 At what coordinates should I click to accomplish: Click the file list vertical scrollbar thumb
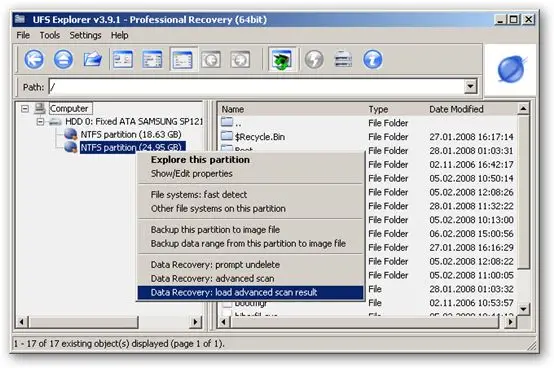(x=524, y=192)
